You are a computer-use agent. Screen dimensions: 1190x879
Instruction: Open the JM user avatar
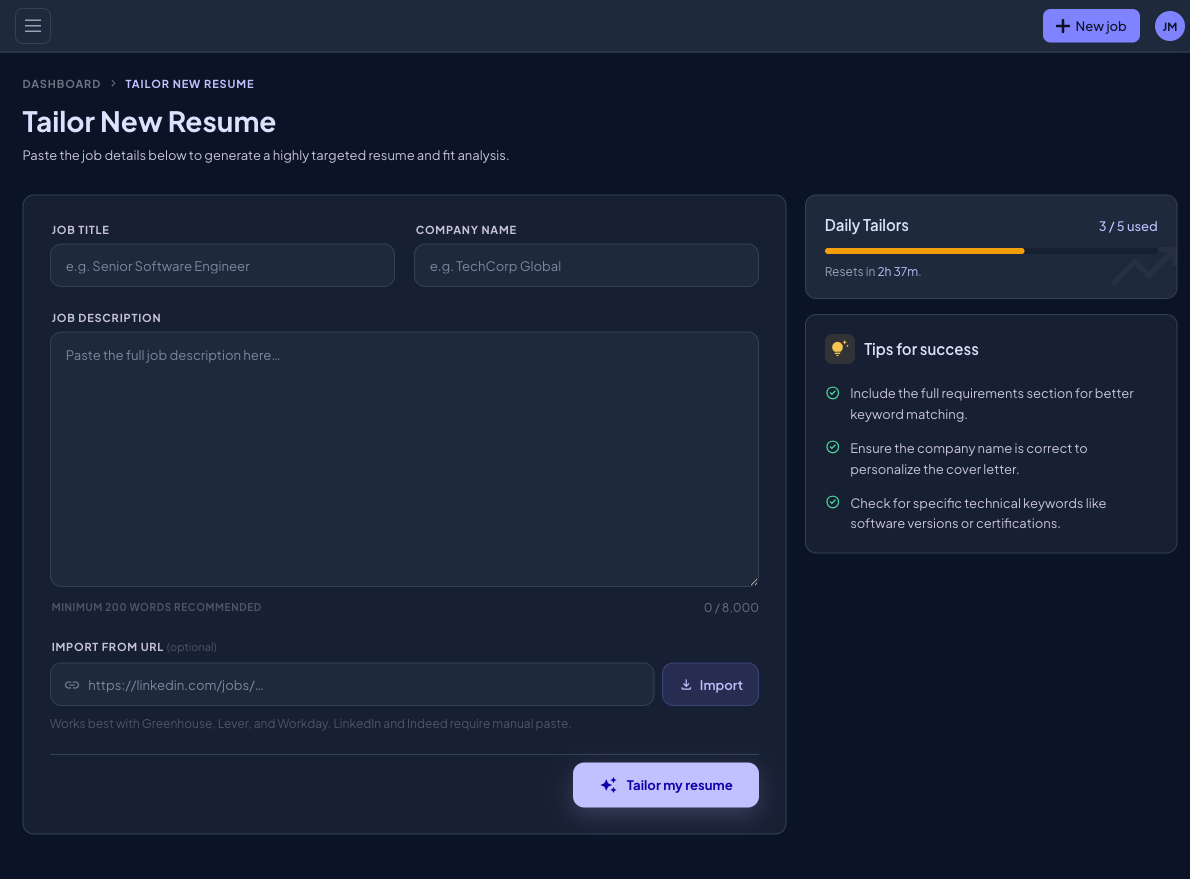(1170, 26)
